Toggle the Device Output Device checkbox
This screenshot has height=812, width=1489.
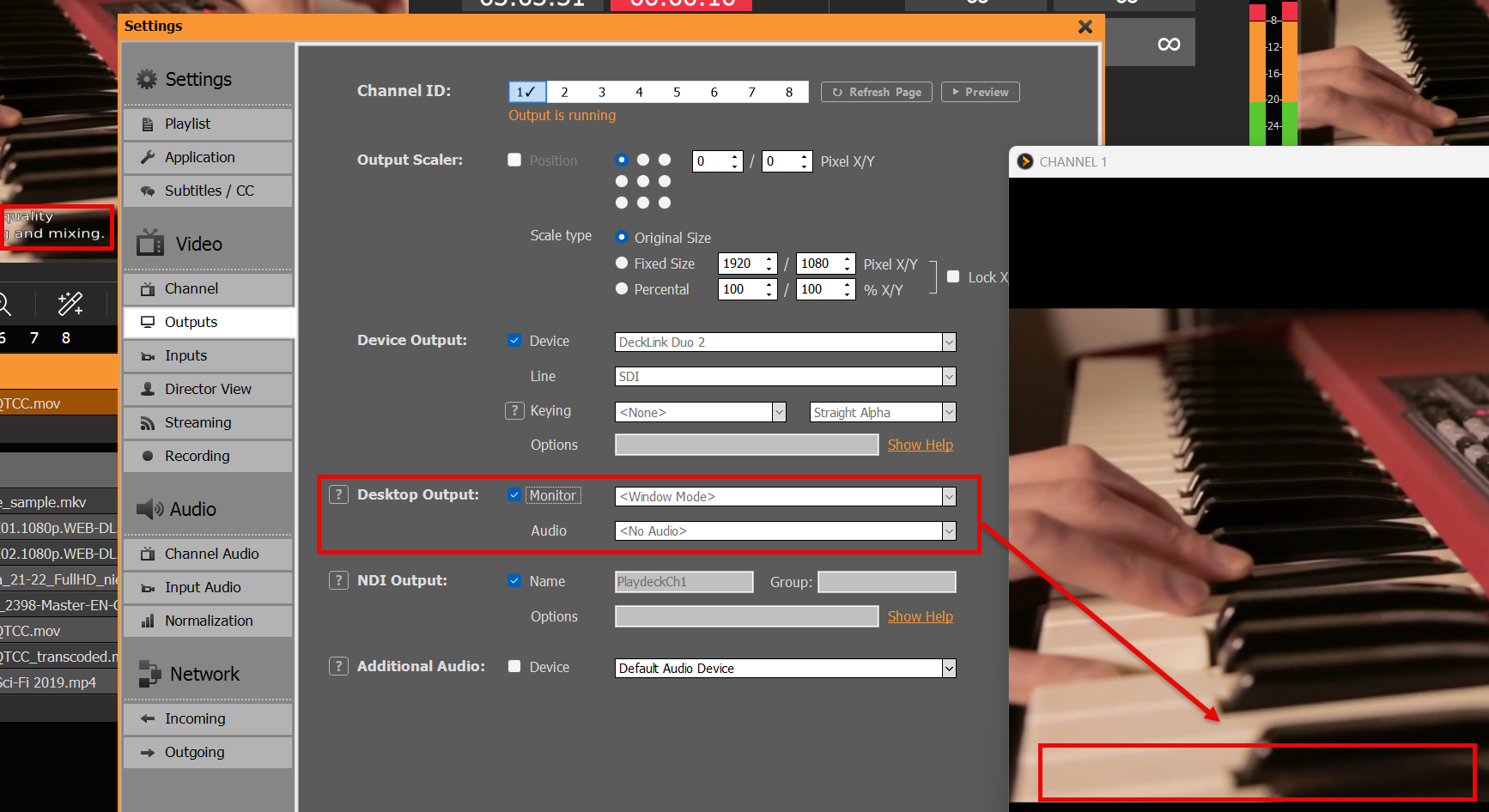click(514, 340)
